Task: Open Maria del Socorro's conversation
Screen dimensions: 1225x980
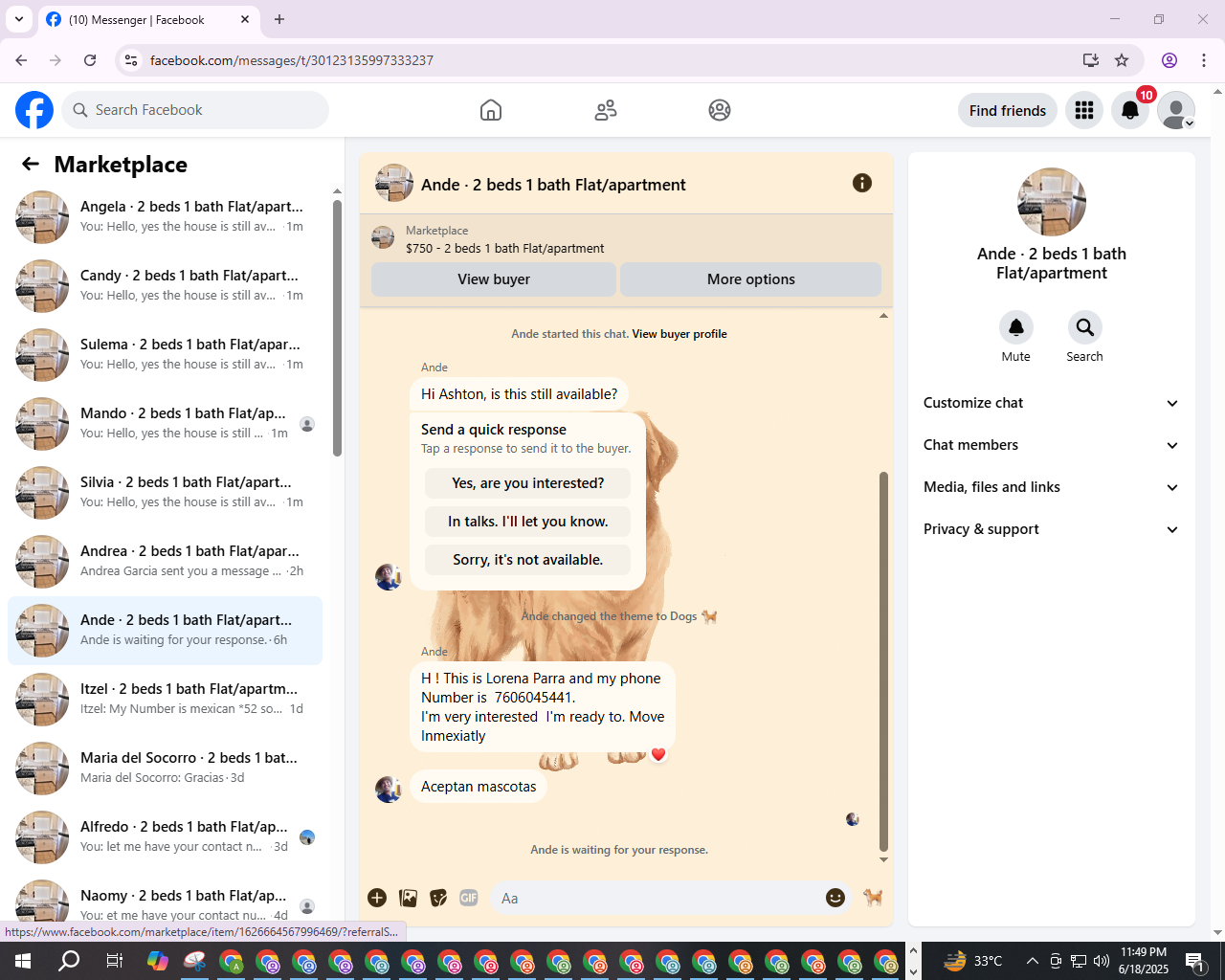Action: pos(165,768)
